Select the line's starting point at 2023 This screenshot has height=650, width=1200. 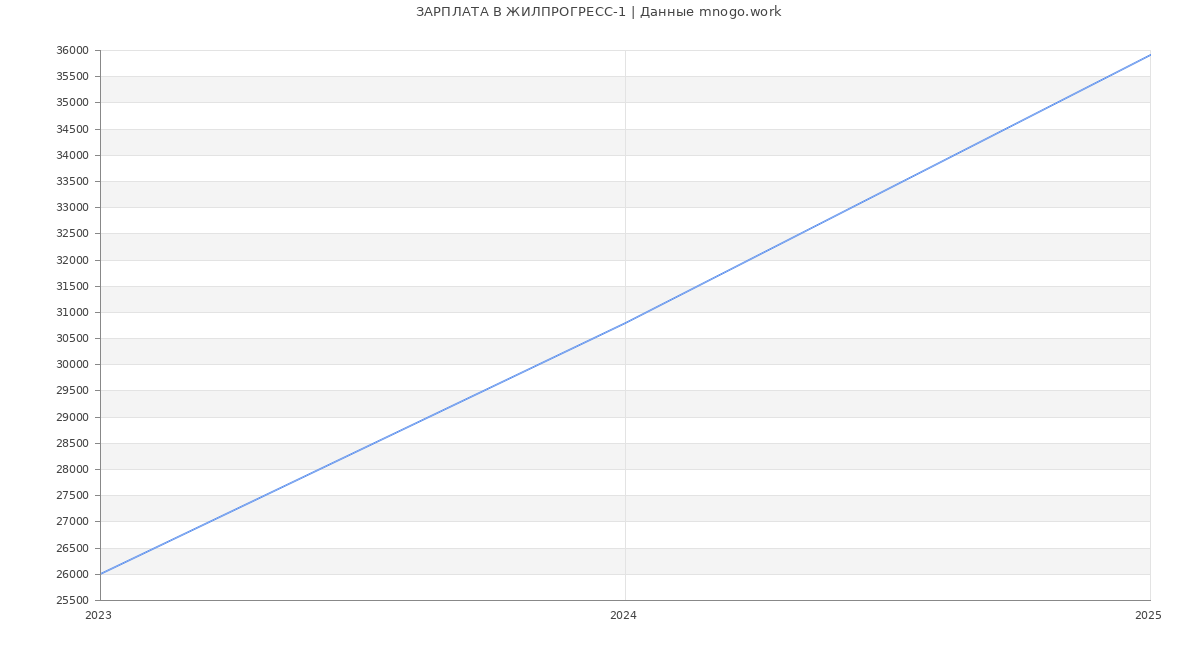point(101,574)
